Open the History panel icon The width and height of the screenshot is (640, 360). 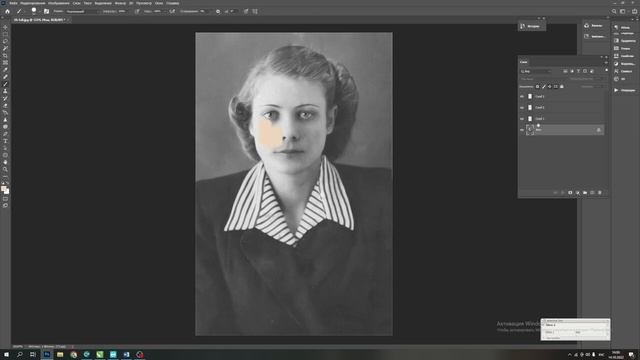click(523, 26)
